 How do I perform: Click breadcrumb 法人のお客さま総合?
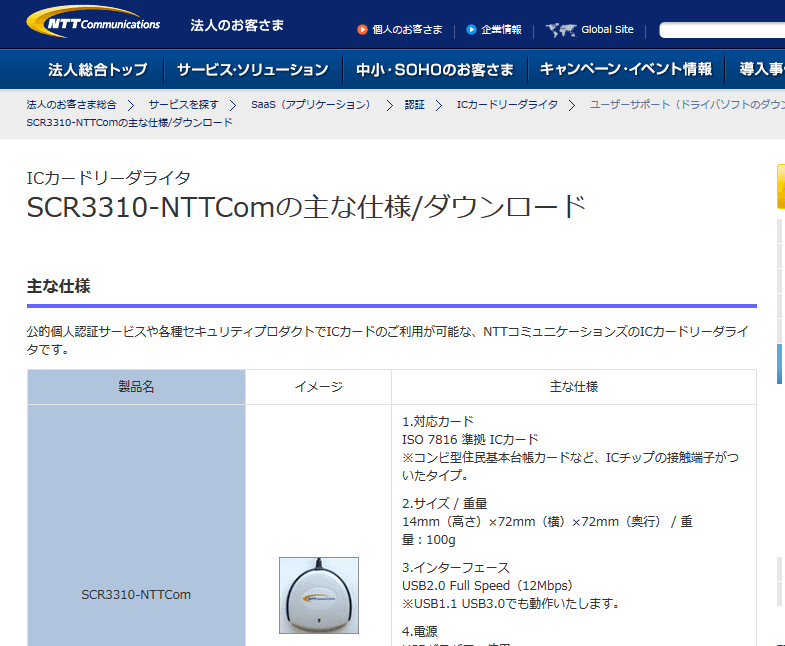coord(71,105)
